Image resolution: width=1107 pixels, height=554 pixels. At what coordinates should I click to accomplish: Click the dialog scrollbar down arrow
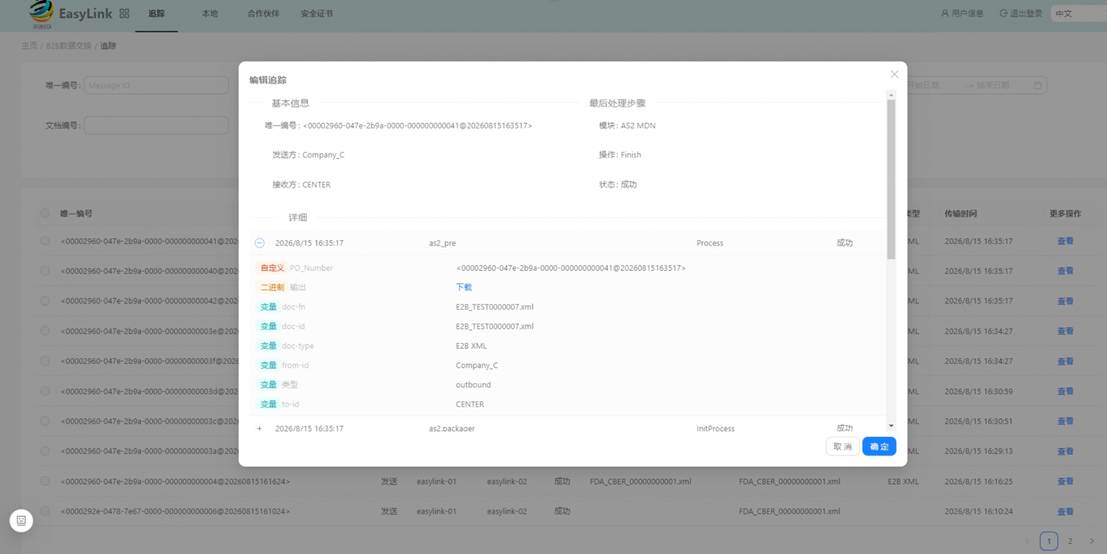[891, 426]
